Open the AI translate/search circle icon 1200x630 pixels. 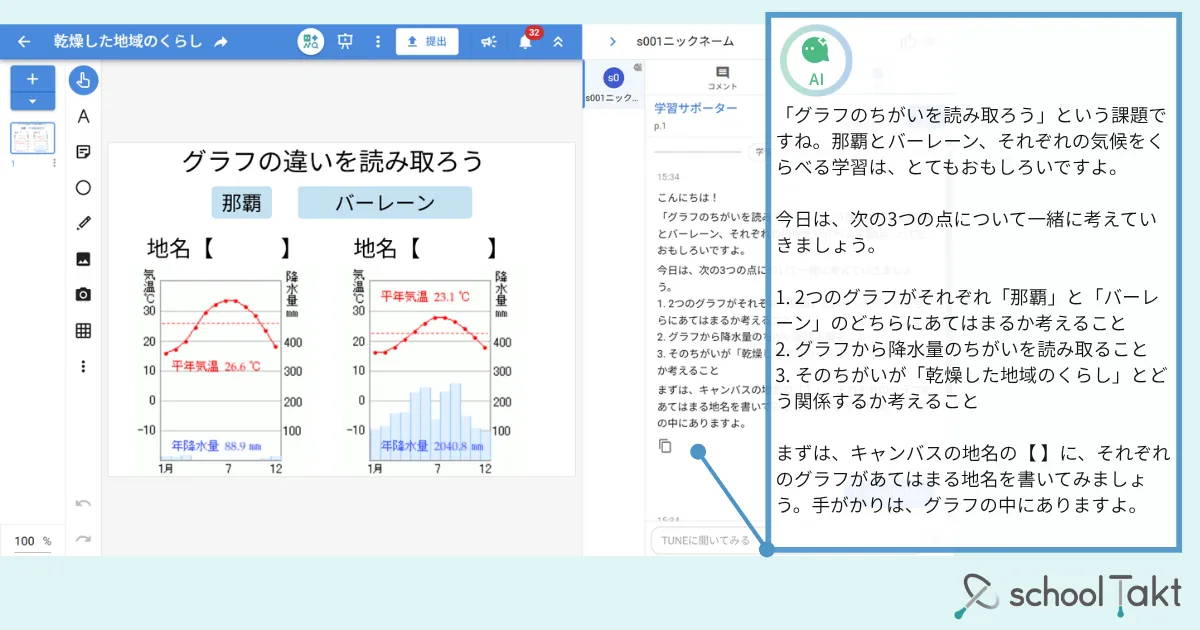pos(311,42)
